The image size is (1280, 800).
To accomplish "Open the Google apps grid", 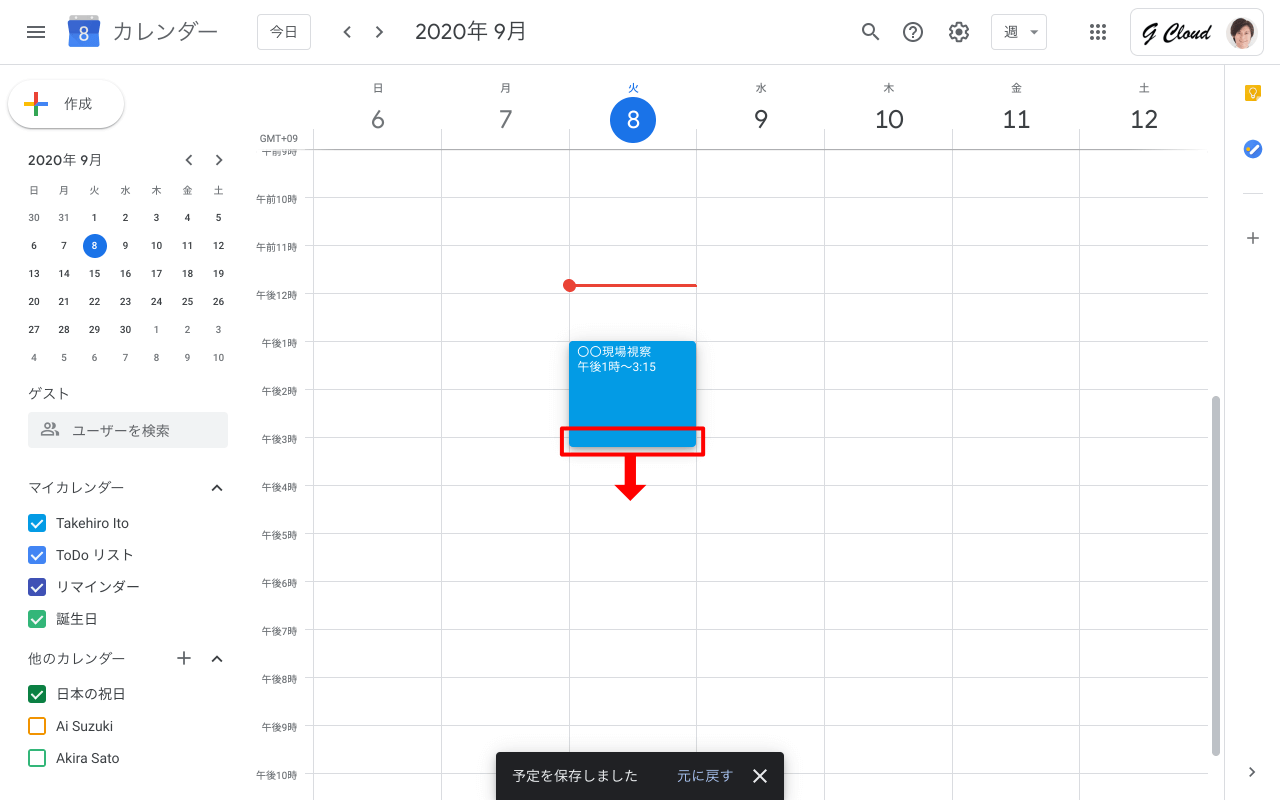I will [1097, 32].
